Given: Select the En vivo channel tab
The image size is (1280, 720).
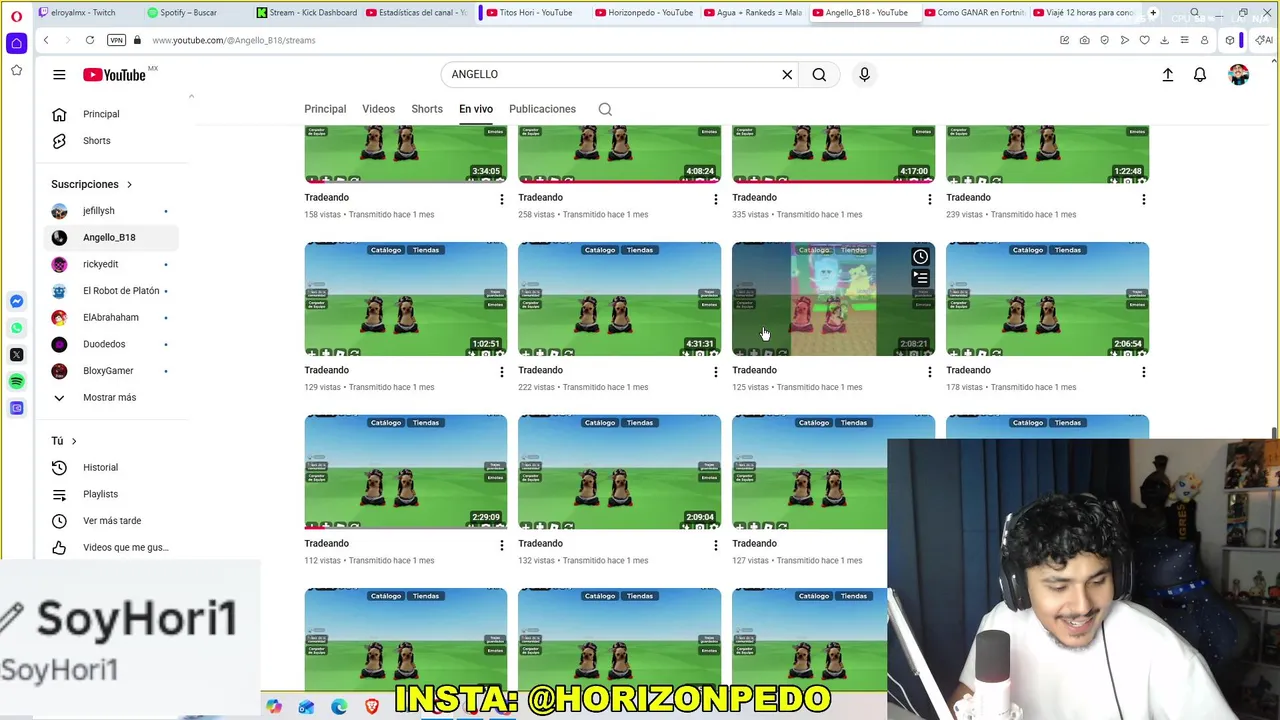Looking at the screenshot, I should (476, 109).
